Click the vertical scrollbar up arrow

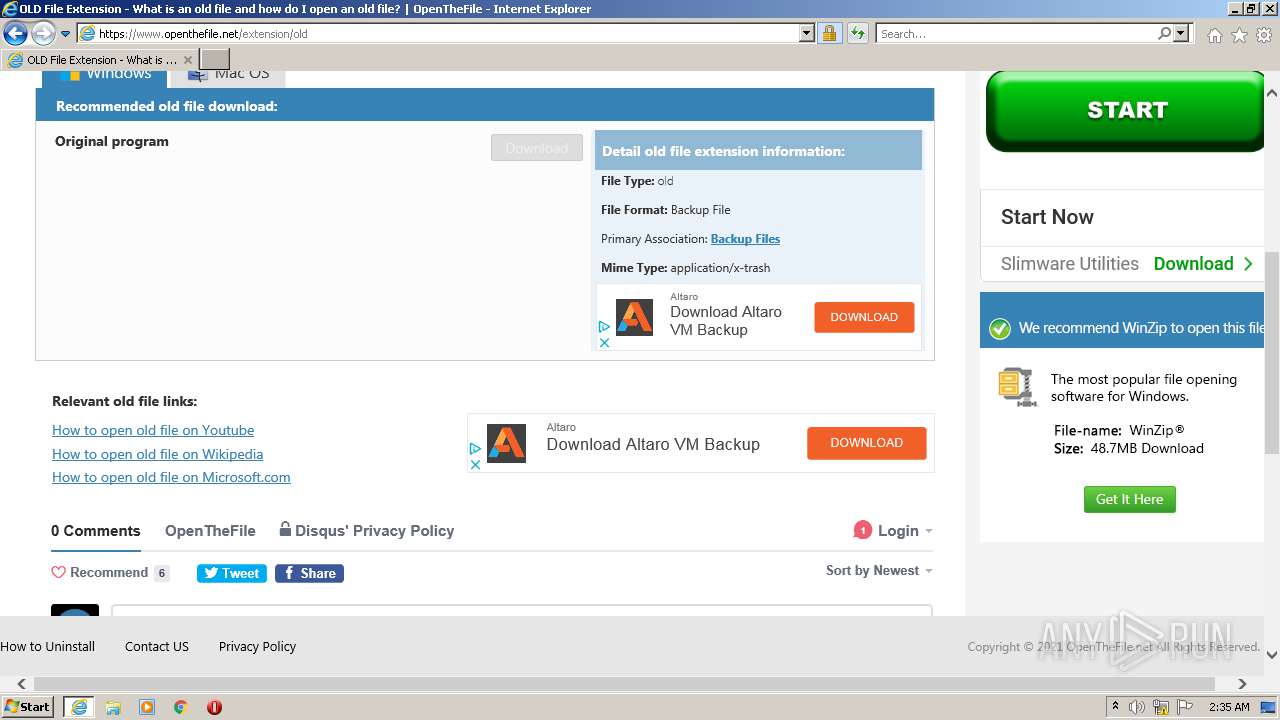[x=1272, y=93]
